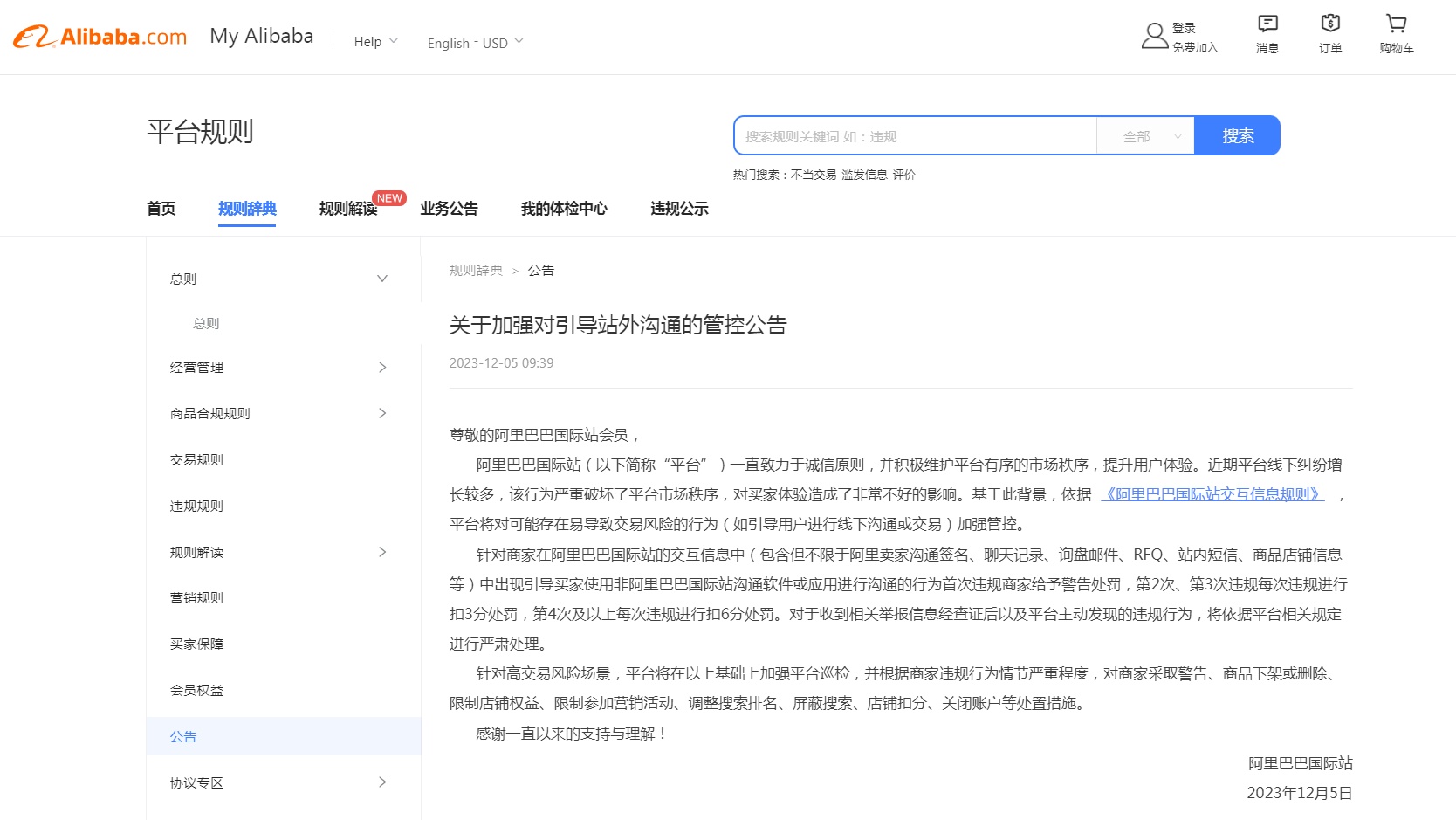Screen dimensions: 1456x820
Task: Click hot search term 不当交易
Action: pos(814,175)
